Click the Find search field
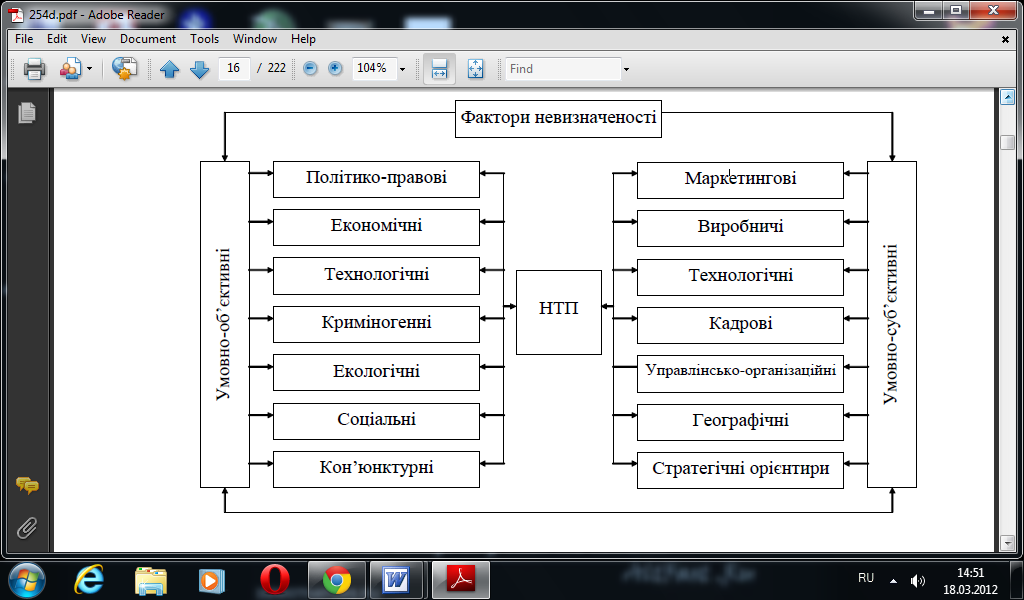The width and height of the screenshot is (1024, 600). click(x=563, y=69)
